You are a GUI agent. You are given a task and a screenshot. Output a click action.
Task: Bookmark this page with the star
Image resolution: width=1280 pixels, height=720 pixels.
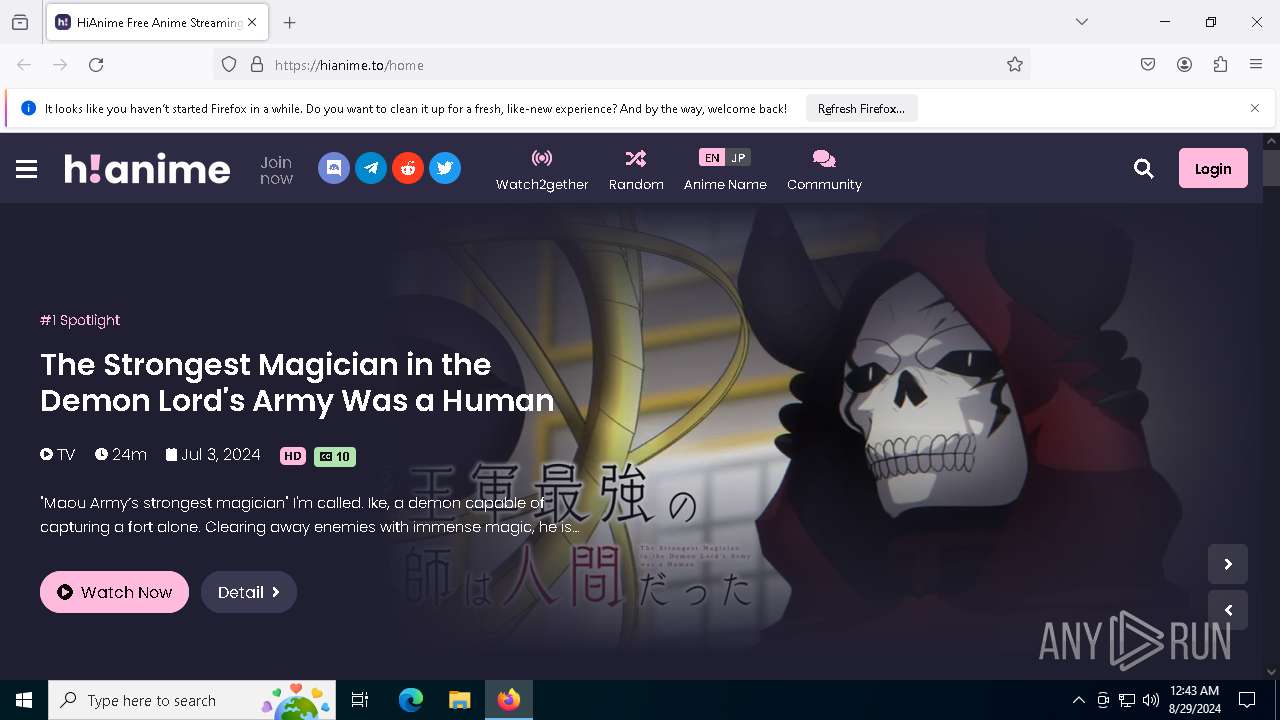tap(1015, 65)
